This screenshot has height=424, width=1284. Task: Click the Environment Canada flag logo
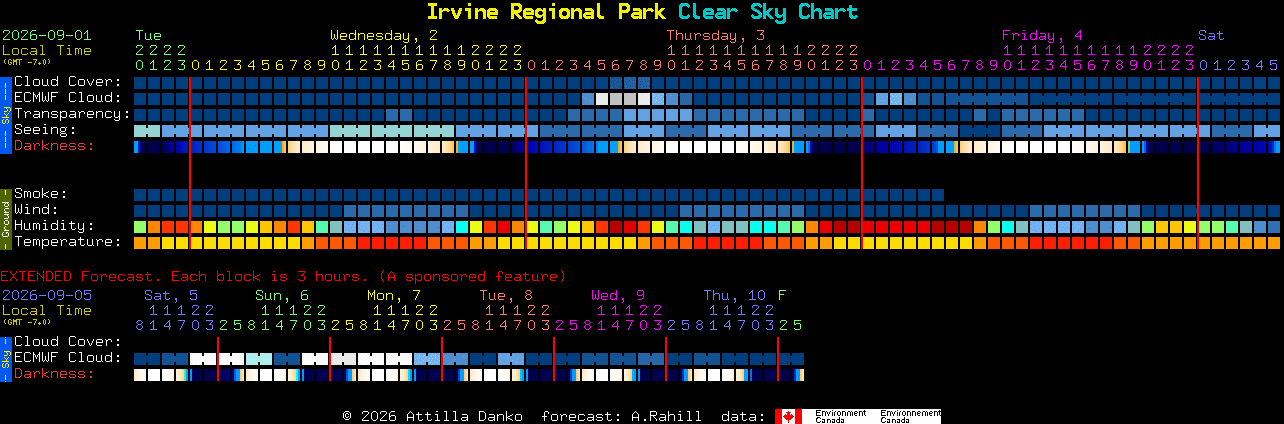point(858,416)
